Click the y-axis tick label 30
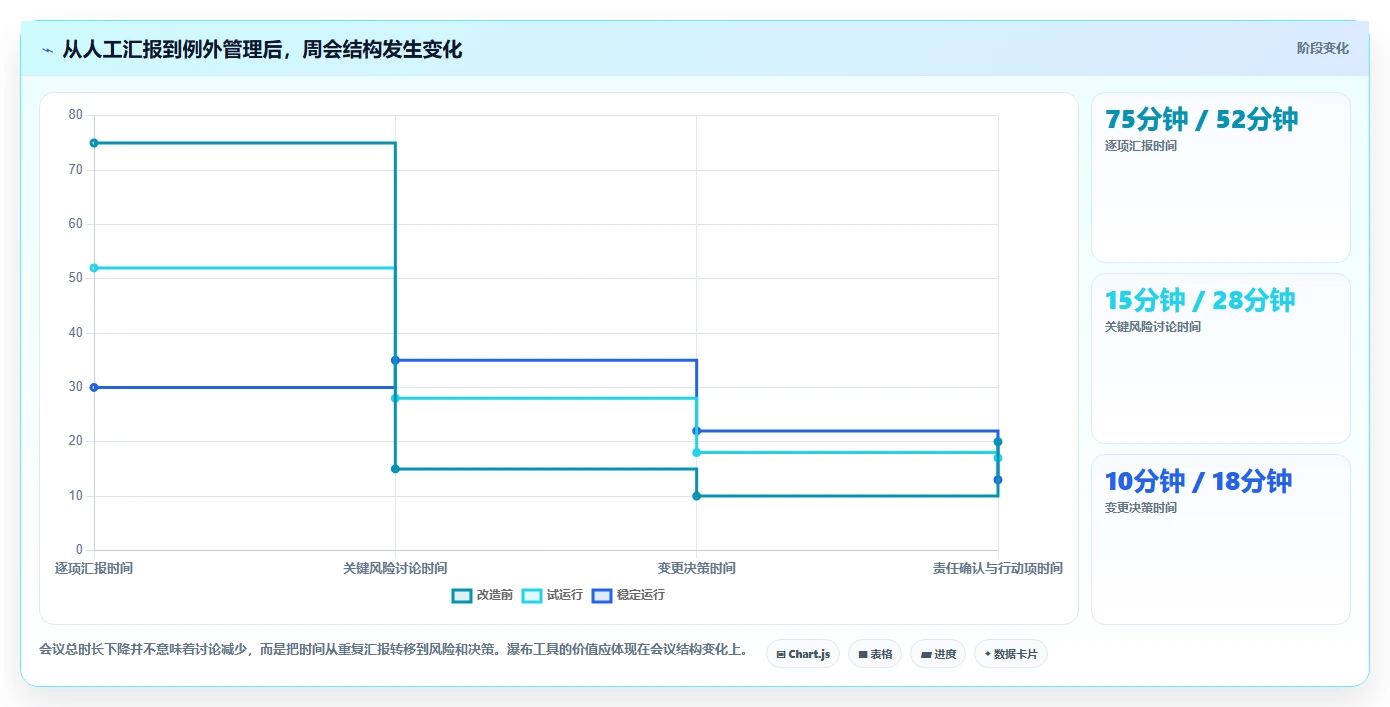Image resolution: width=1390 pixels, height=707 pixels. 76,387
